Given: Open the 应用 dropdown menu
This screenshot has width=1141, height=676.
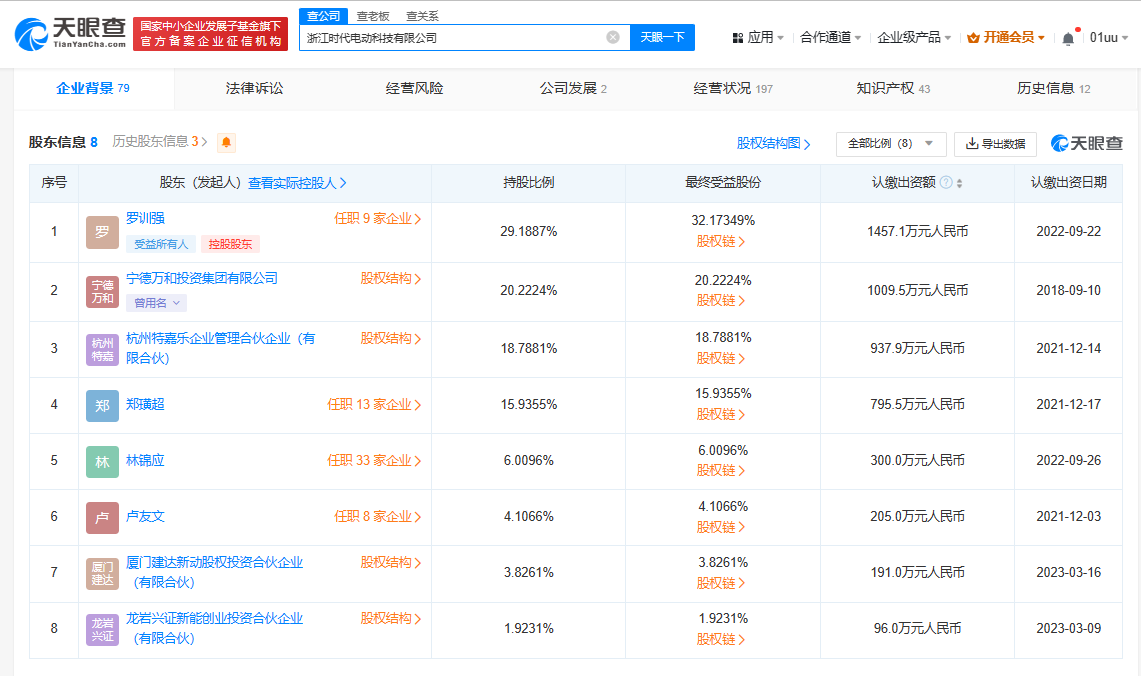Looking at the screenshot, I should tap(758, 37).
